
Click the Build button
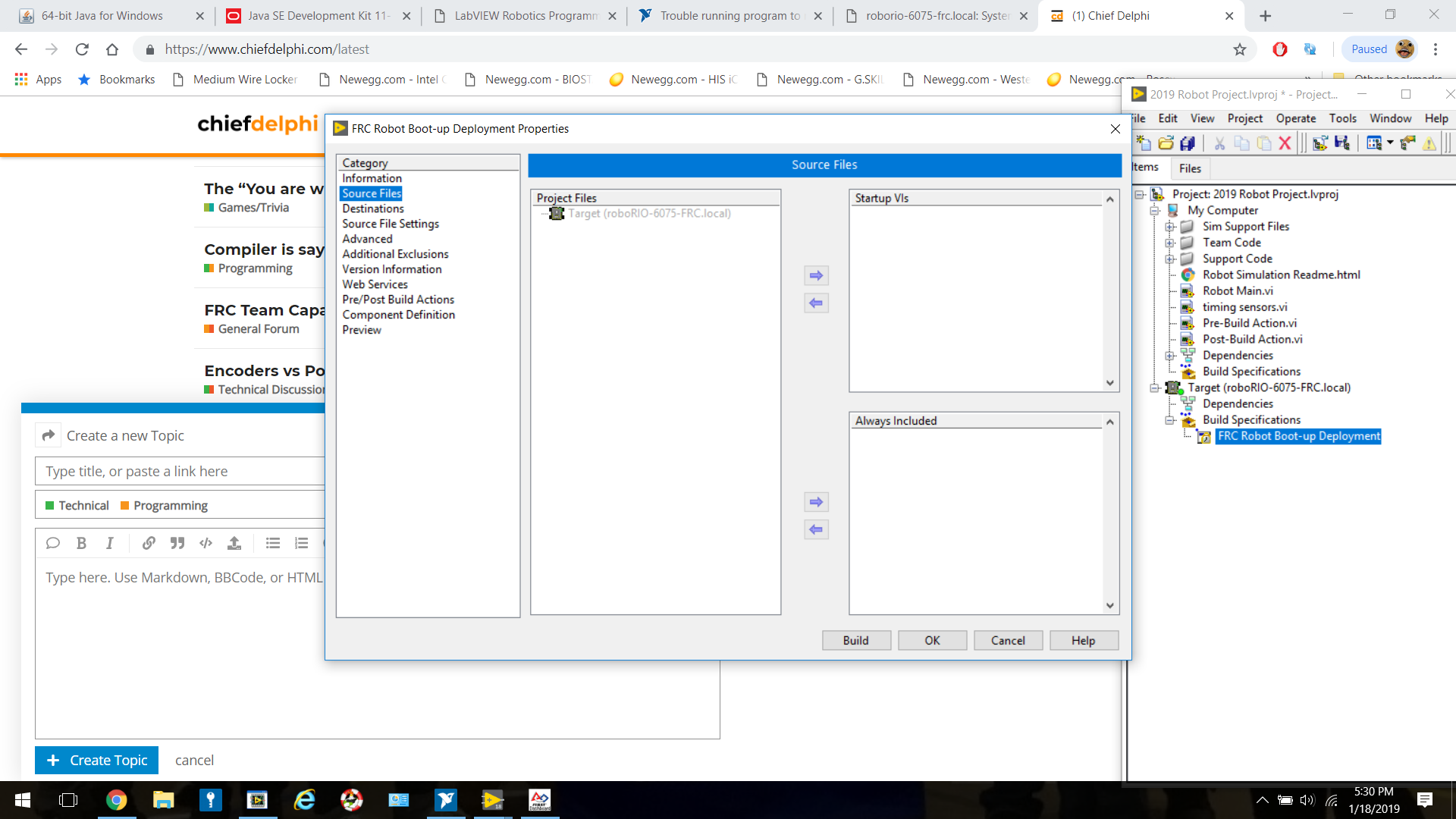click(x=856, y=641)
